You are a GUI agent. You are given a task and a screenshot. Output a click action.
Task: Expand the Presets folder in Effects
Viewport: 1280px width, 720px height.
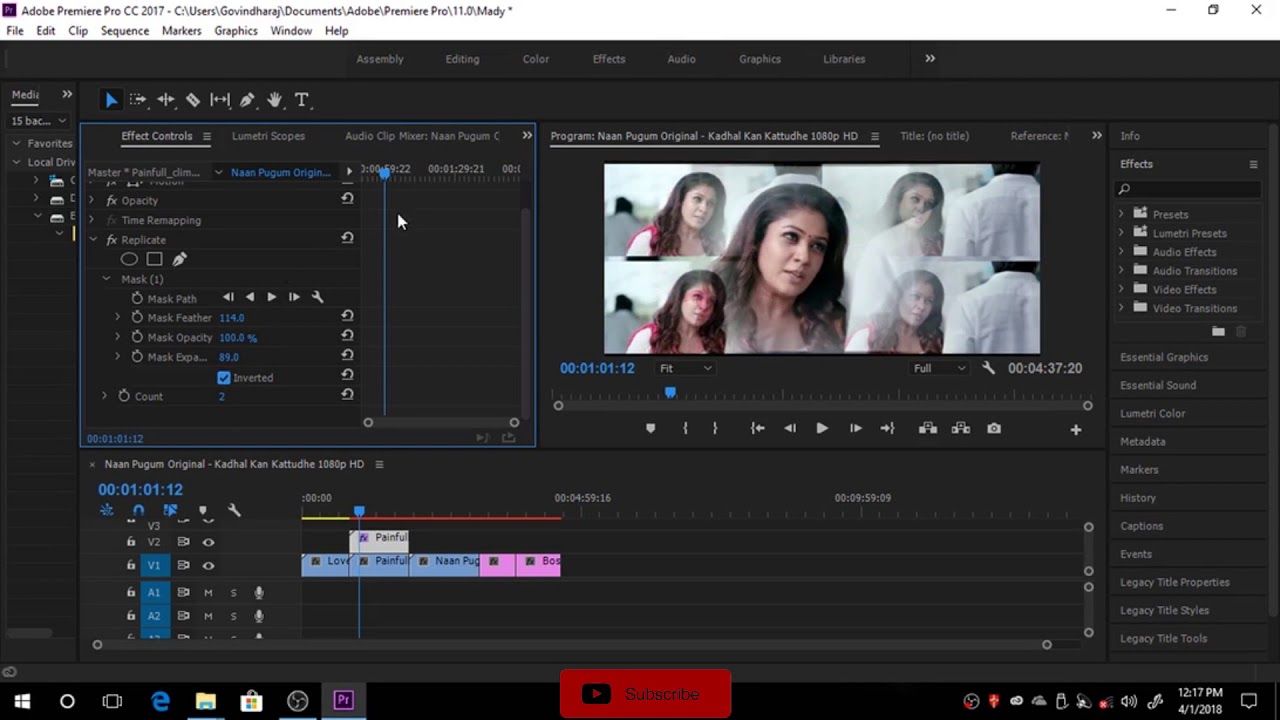(1120, 214)
